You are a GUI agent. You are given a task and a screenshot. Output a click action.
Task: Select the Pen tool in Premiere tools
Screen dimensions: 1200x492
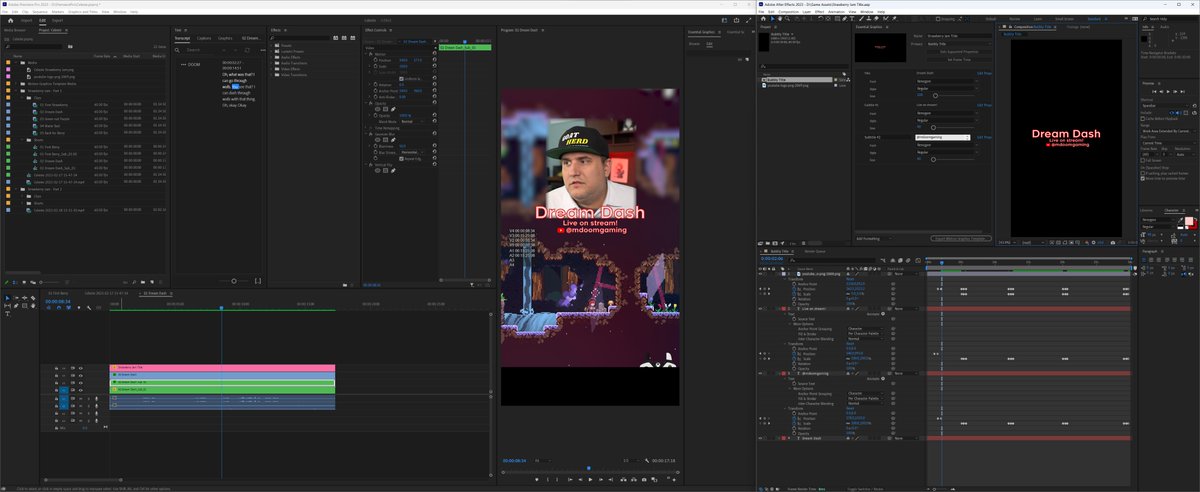pyautogui.click(x=16, y=306)
